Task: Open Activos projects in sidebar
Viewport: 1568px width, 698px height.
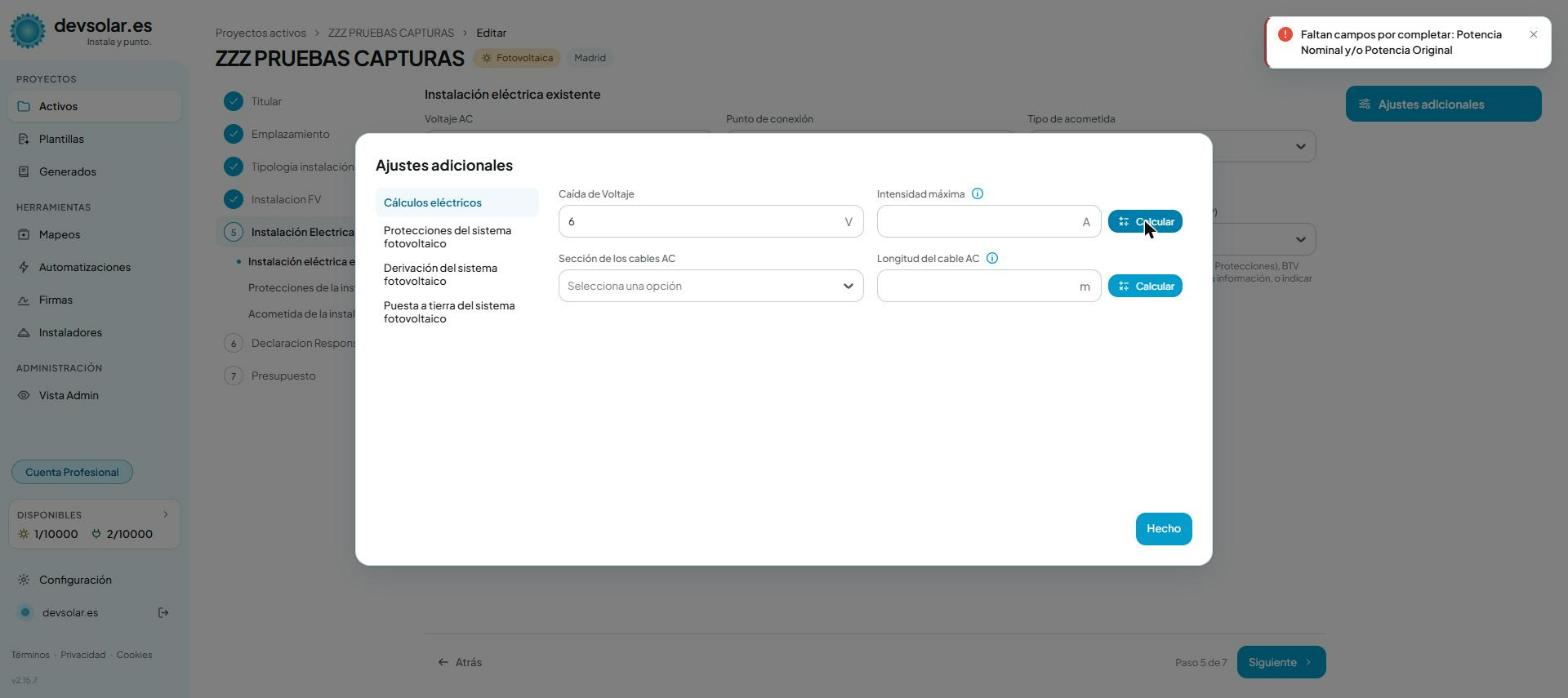Action: tap(96, 106)
